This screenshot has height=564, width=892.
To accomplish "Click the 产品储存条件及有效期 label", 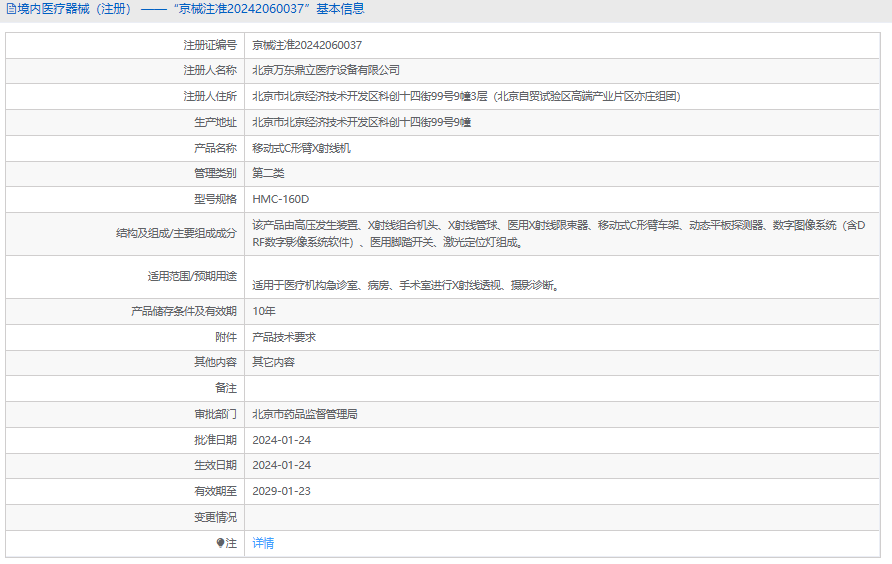I will [184, 311].
